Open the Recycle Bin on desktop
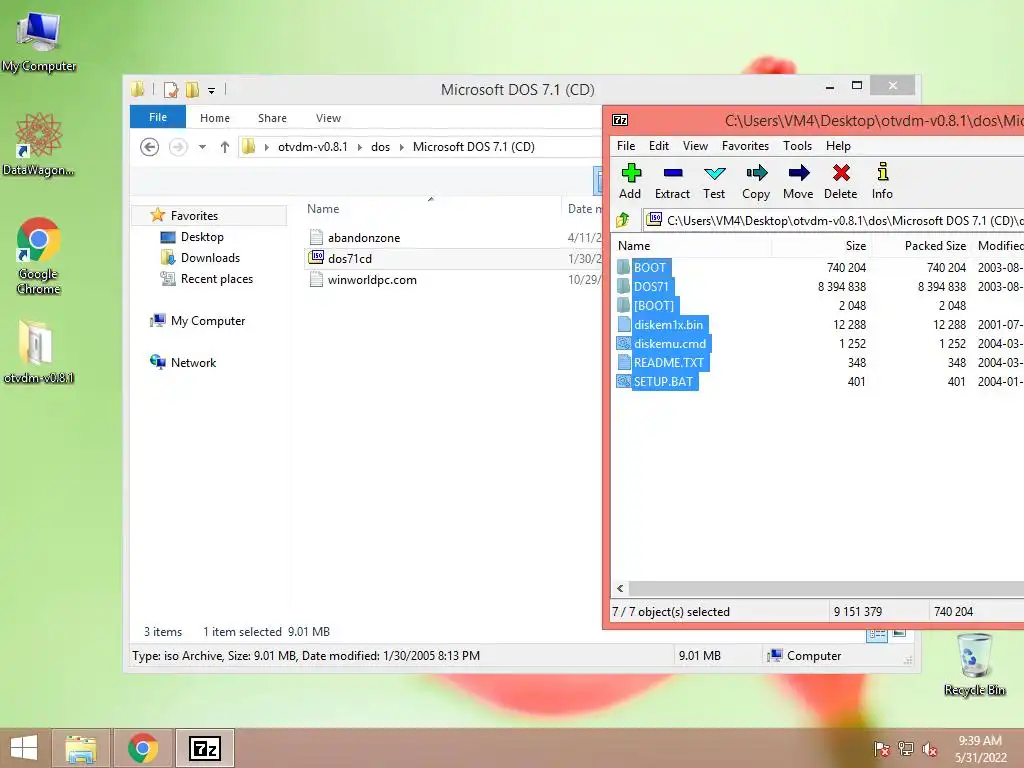This screenshot has height=768, width=1024. point(975,664)
